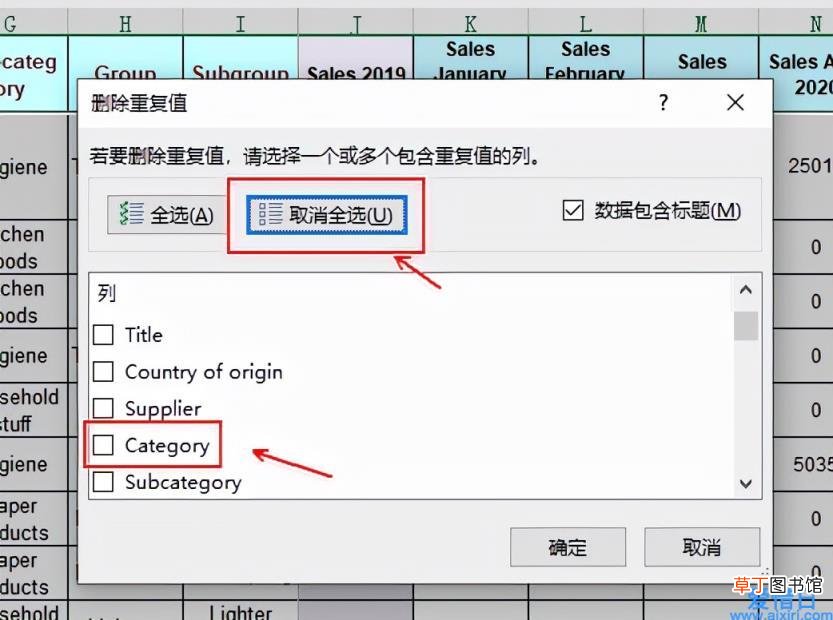Check the Subcategory column checkbox

coord(103,482)
